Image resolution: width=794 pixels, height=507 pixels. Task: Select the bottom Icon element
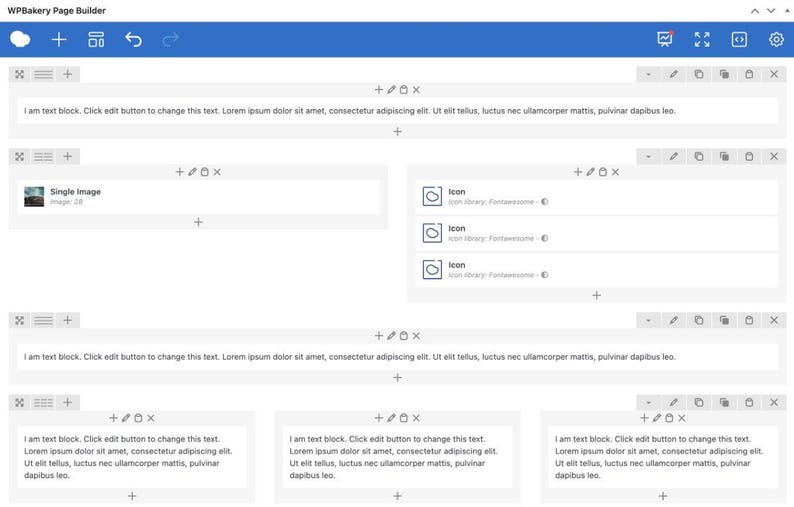tap(597, 270)
